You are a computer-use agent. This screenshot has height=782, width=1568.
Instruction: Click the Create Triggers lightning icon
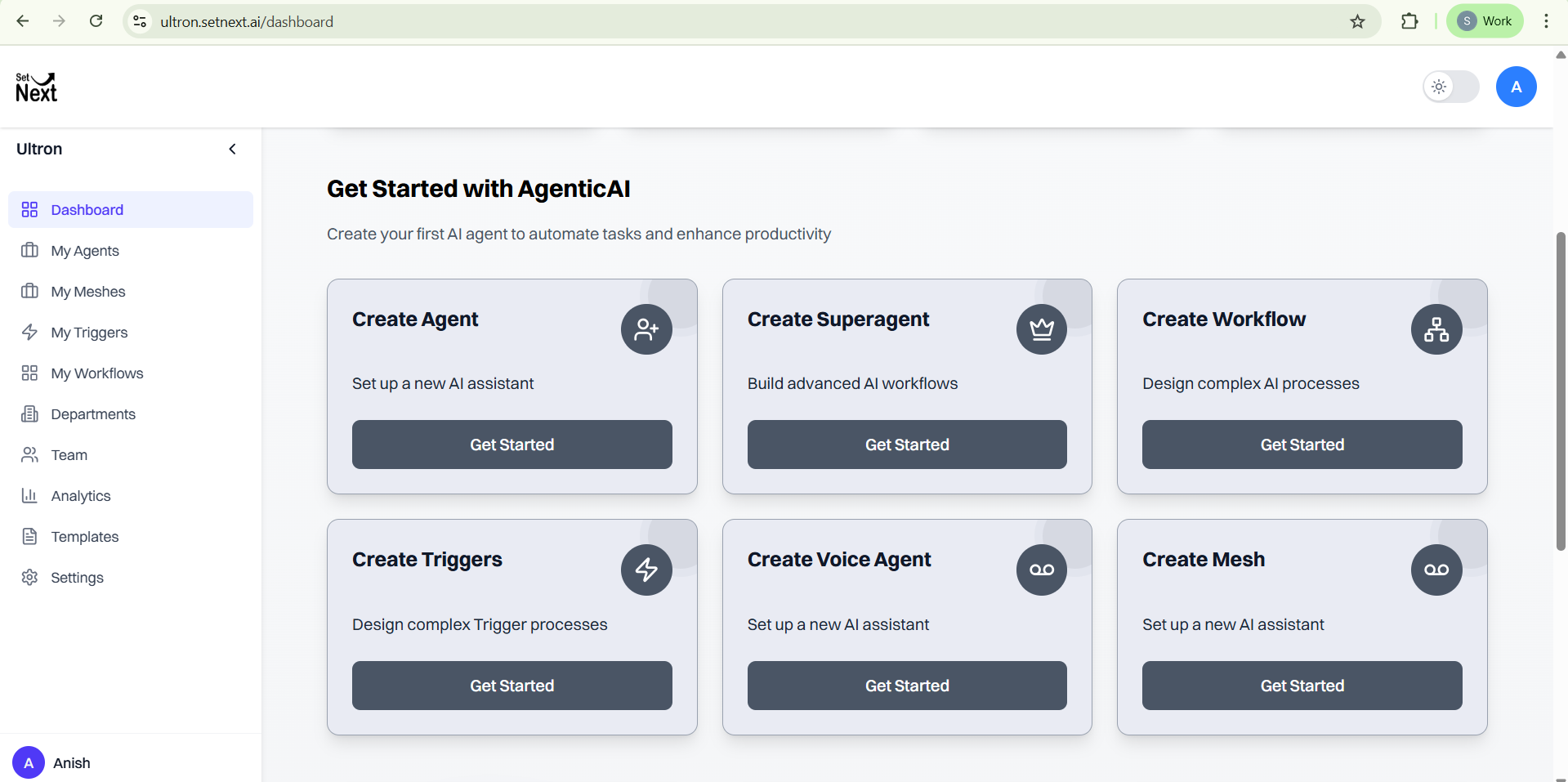[646, 570]
